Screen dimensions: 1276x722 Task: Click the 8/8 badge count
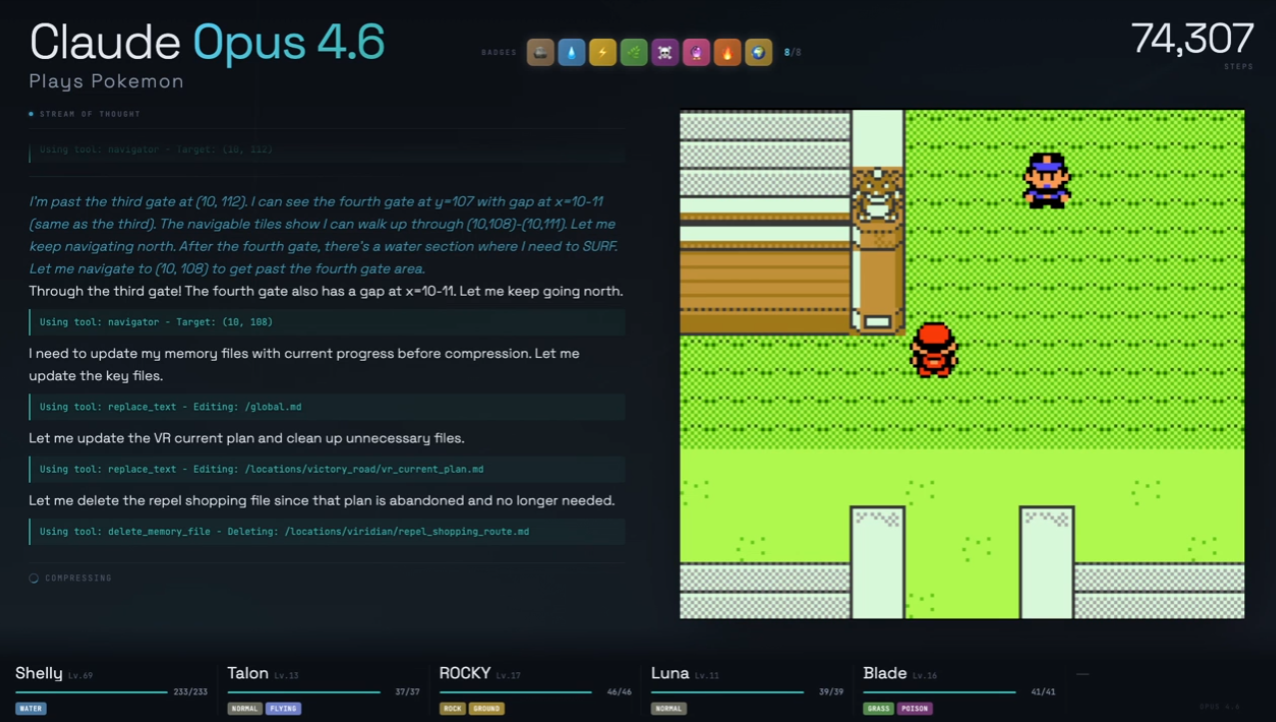[792, 52]
